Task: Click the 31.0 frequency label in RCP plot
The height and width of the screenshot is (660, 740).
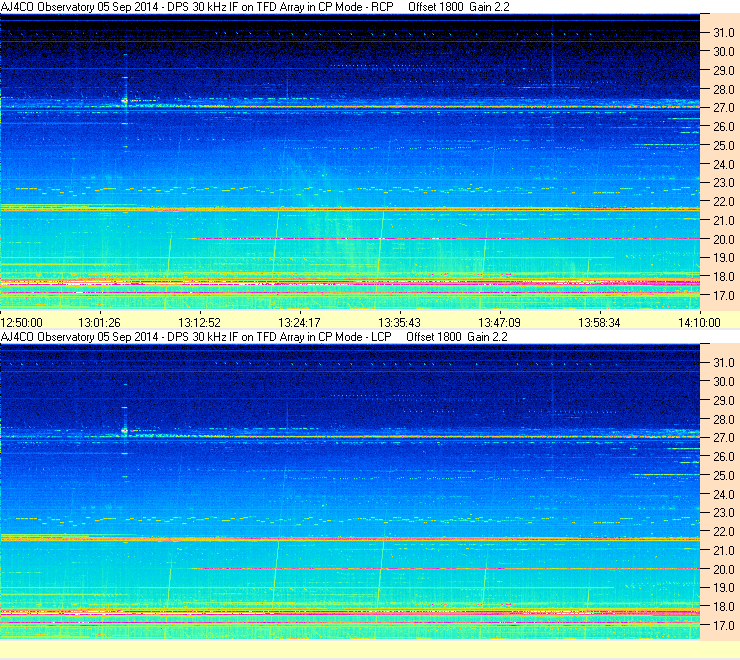Action: point(724,33)
